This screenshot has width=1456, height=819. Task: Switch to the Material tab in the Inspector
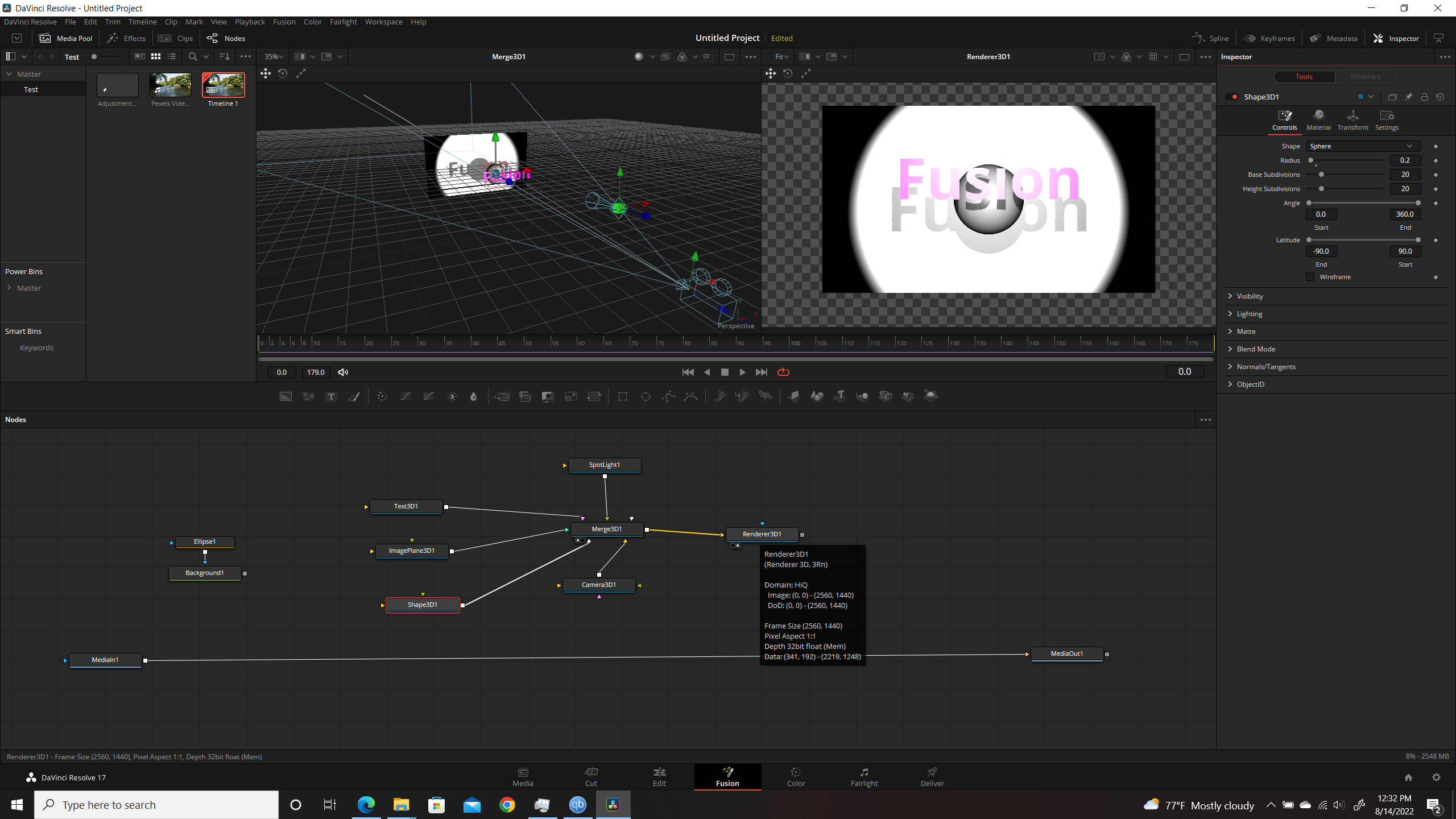pos(1318,120)
